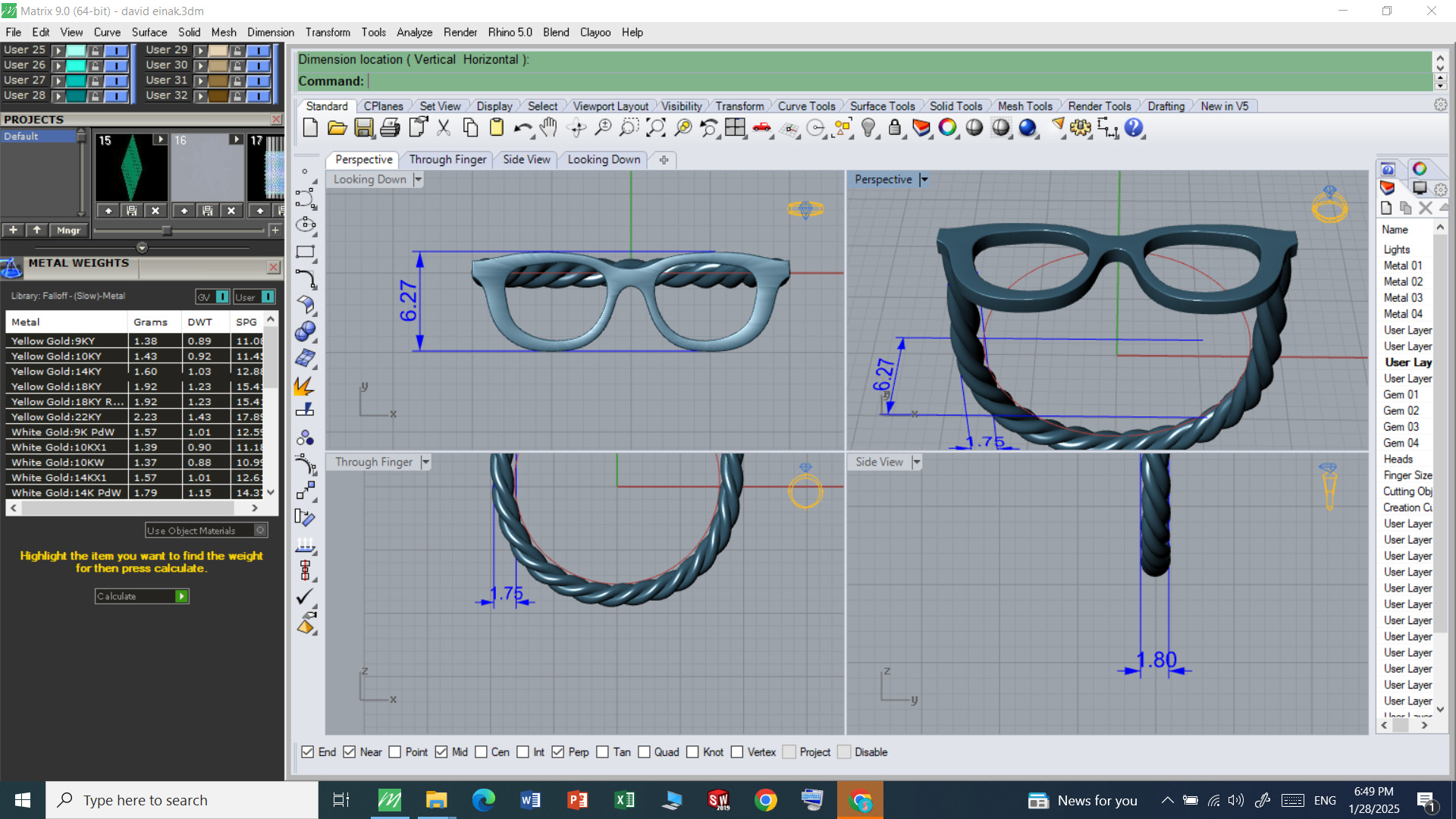Open a file with the folder icon
Viewport: 1456px width, 819px height.
(337, 127)
